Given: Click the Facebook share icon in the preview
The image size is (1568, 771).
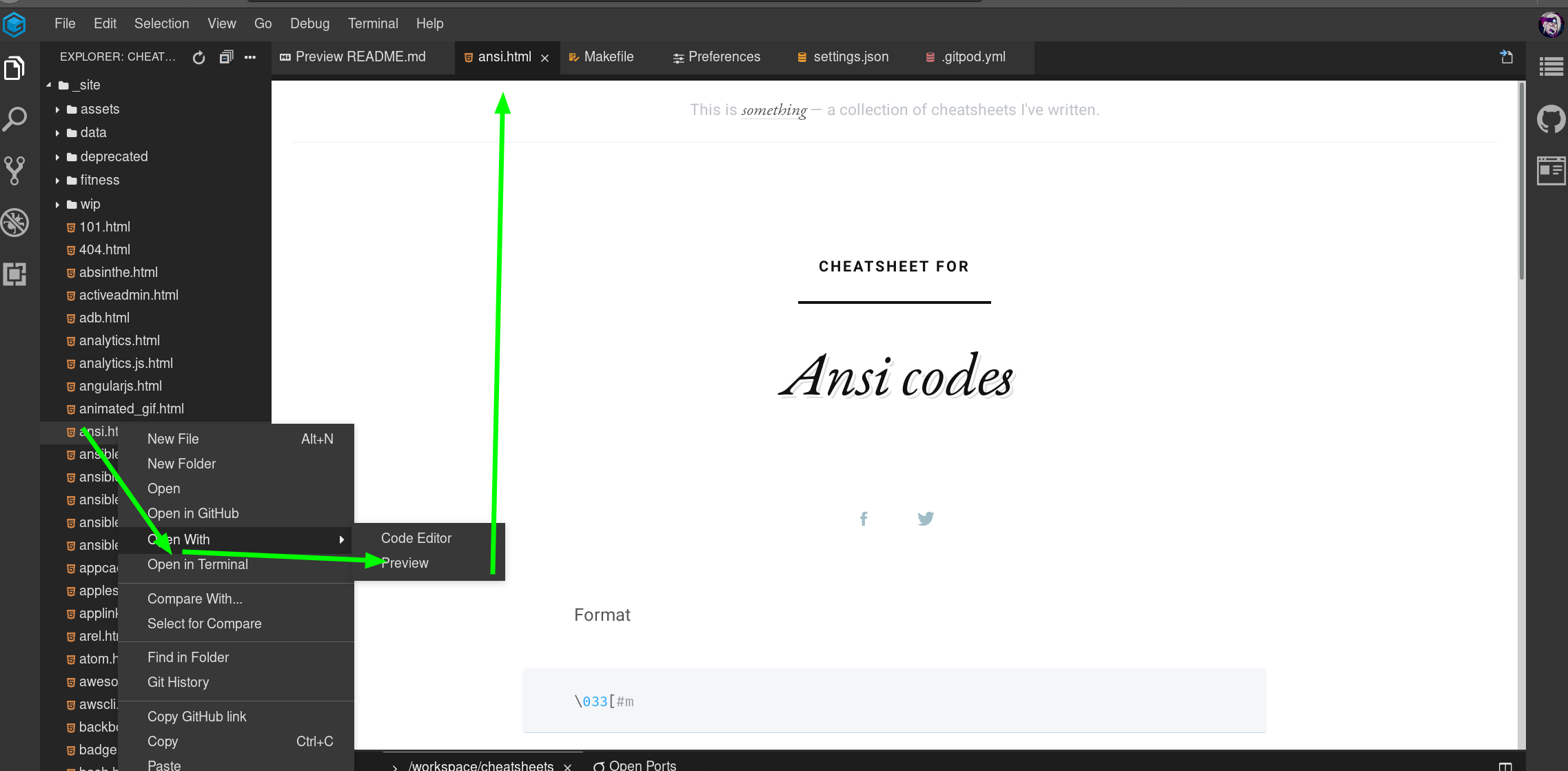Looking at the screenshot, I should point(864,518).
